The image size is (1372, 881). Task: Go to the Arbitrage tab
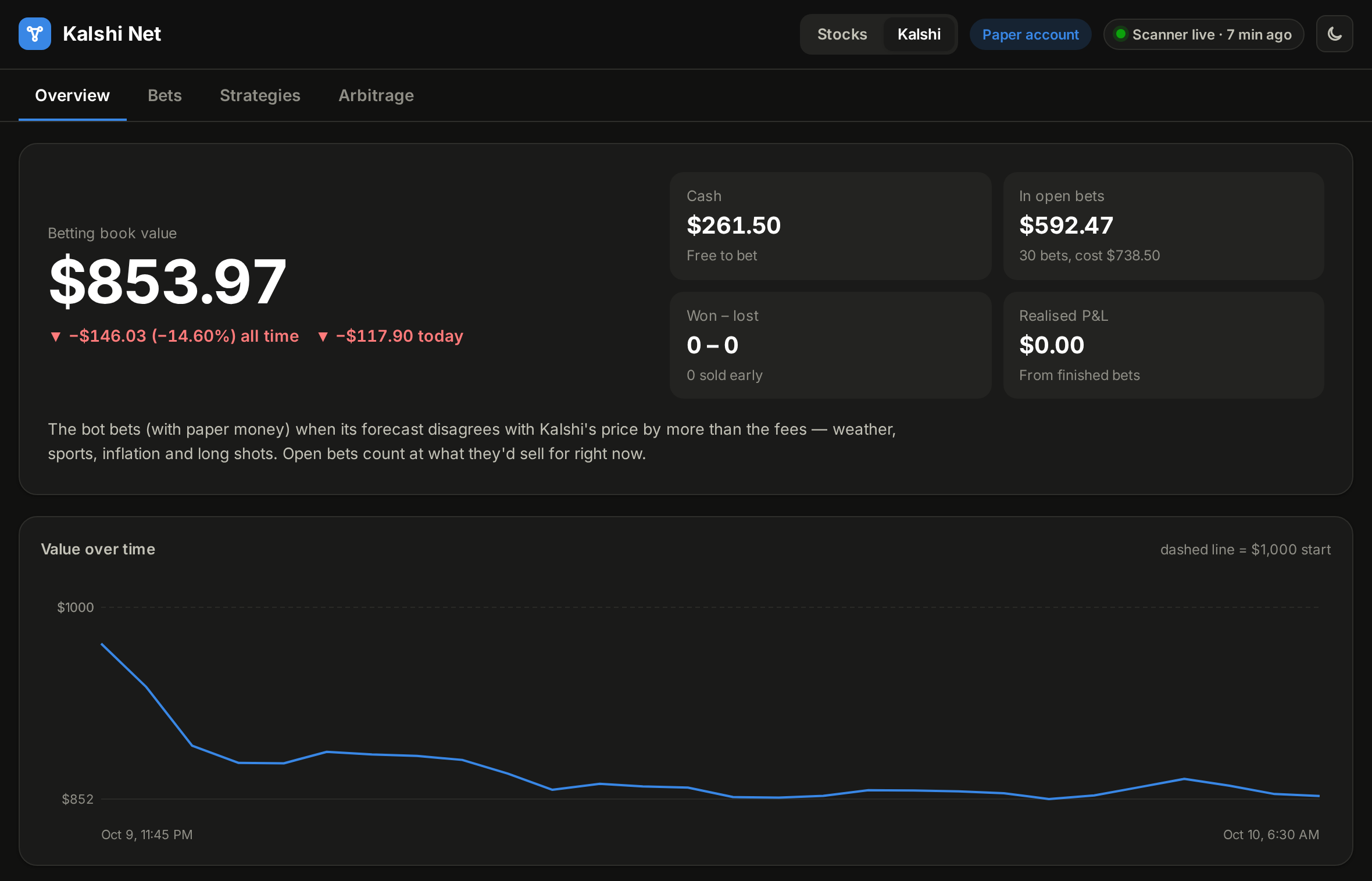376,95
